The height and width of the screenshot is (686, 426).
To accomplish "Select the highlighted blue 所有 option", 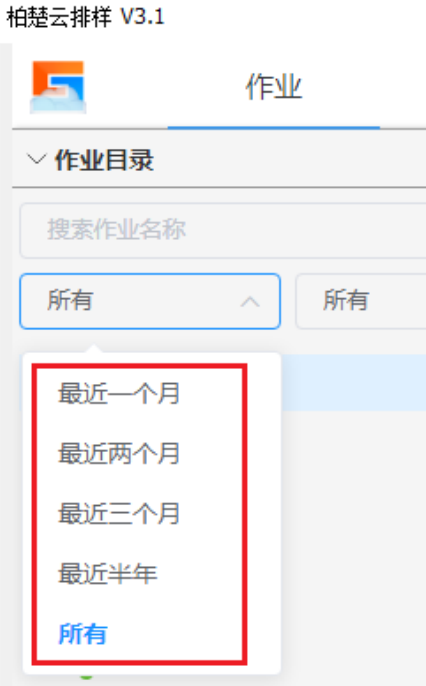I will [x=83, y=634].
